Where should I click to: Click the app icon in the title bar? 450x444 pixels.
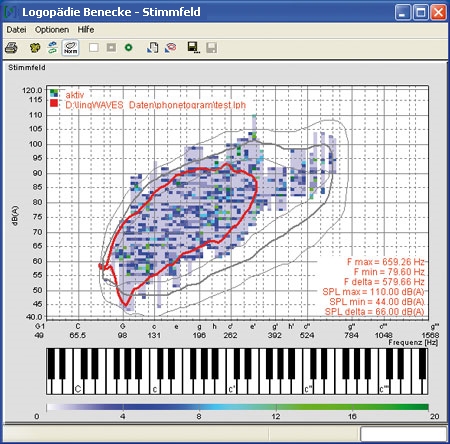11,12
